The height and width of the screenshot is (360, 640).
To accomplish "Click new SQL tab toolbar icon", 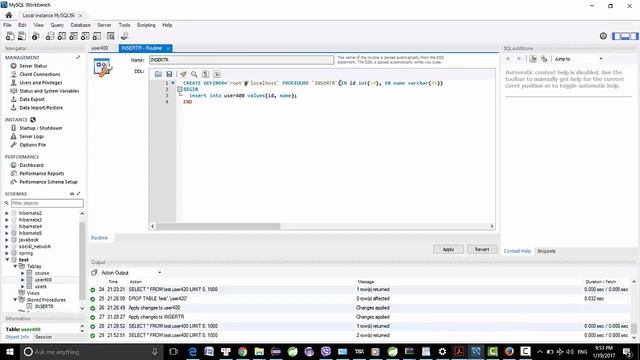I will pyautogui.click(x=10, y=36).
